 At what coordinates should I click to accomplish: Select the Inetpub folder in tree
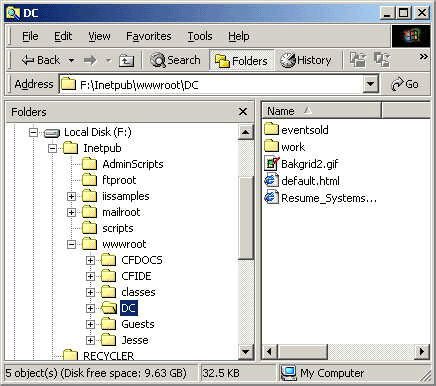coord(93,148)
